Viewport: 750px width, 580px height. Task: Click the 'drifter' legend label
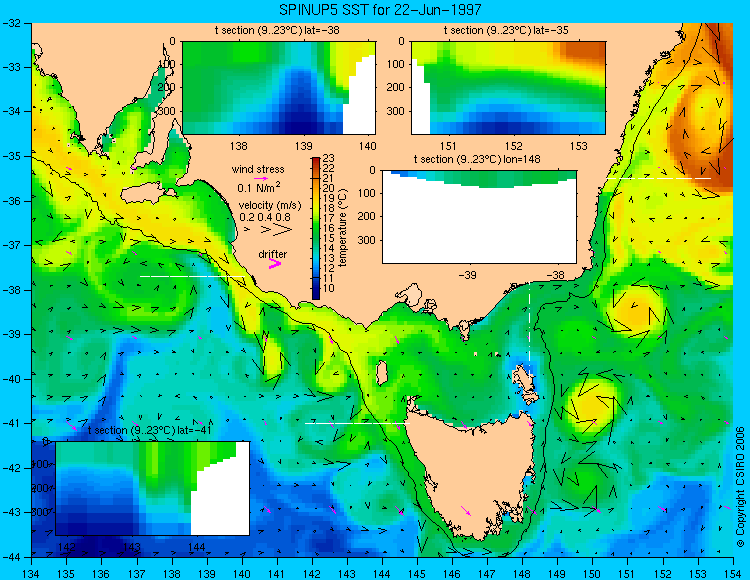(x=273, y=254)
